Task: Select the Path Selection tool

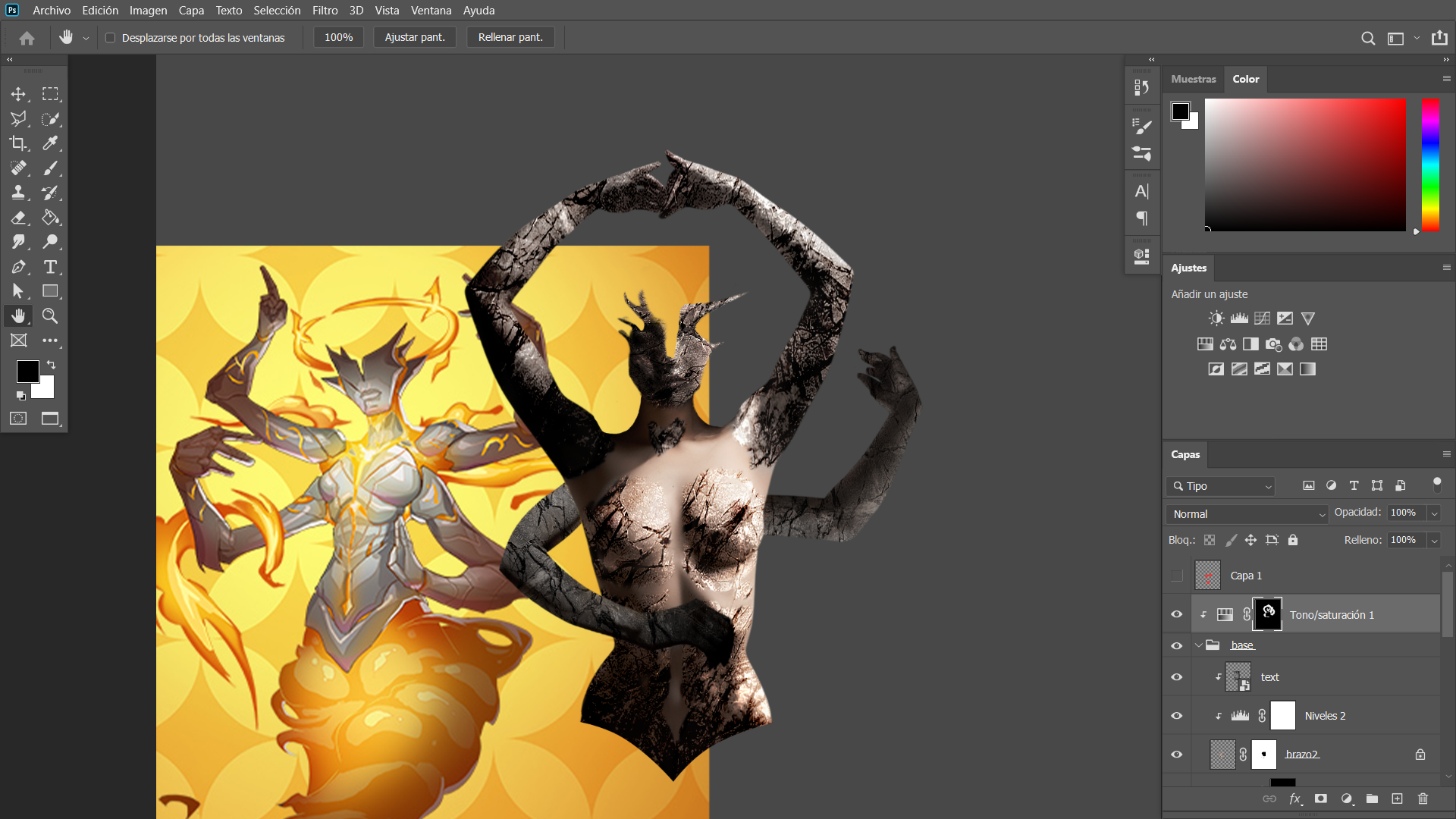Action: [x=18, y=291]
